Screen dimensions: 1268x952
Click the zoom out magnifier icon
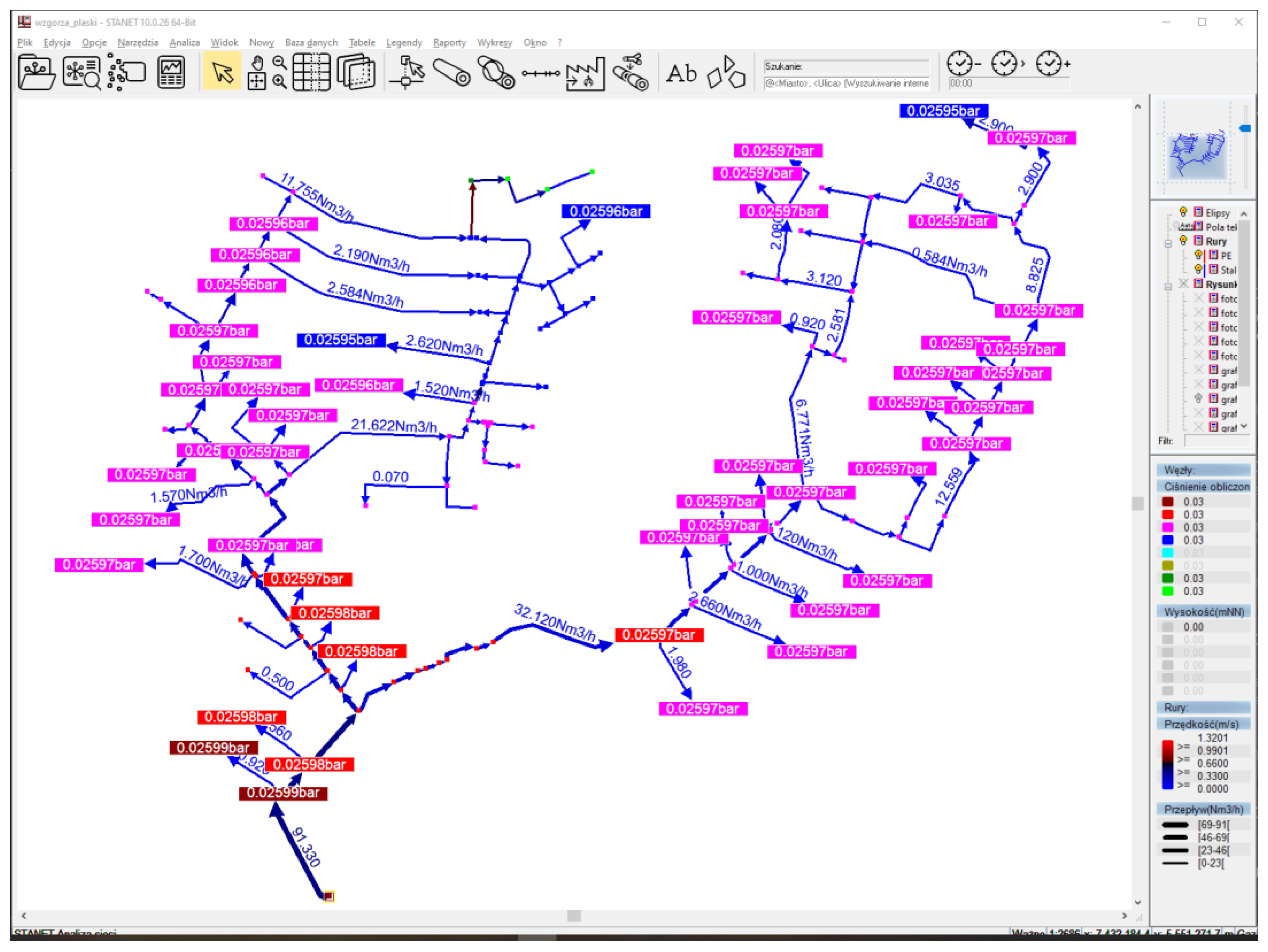coord(279,62)
